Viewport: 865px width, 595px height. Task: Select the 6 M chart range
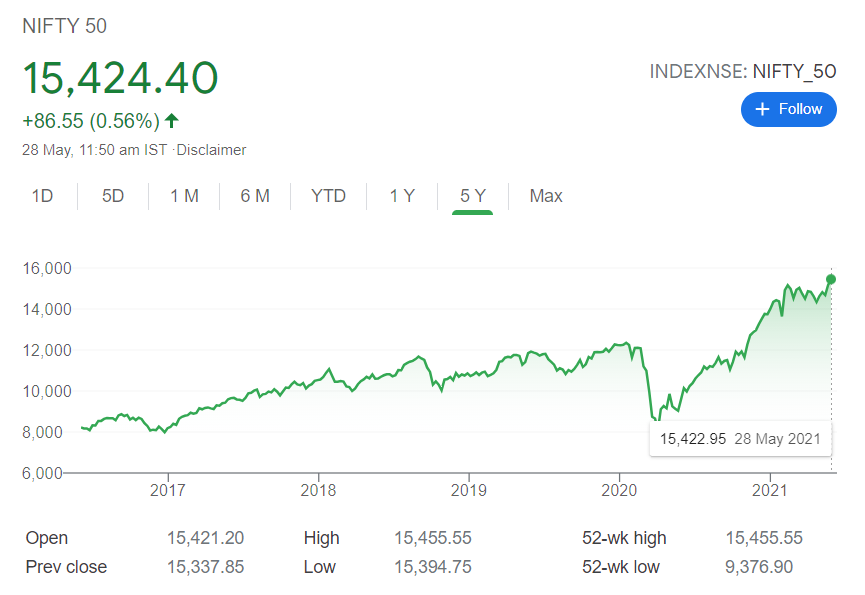[x=255, y=196]
